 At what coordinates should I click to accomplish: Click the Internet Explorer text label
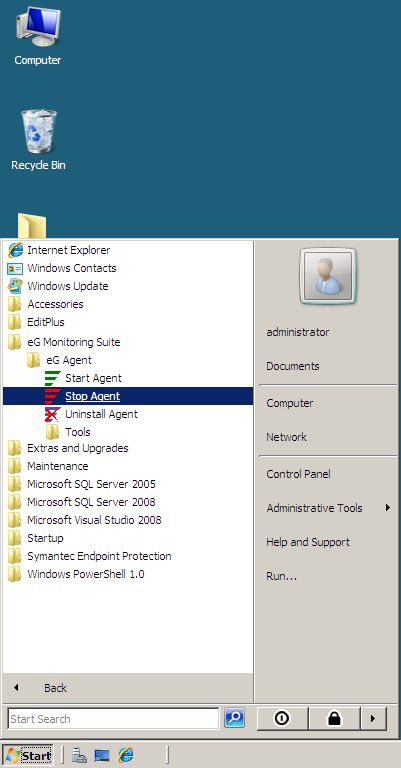(x=69, y=250)
